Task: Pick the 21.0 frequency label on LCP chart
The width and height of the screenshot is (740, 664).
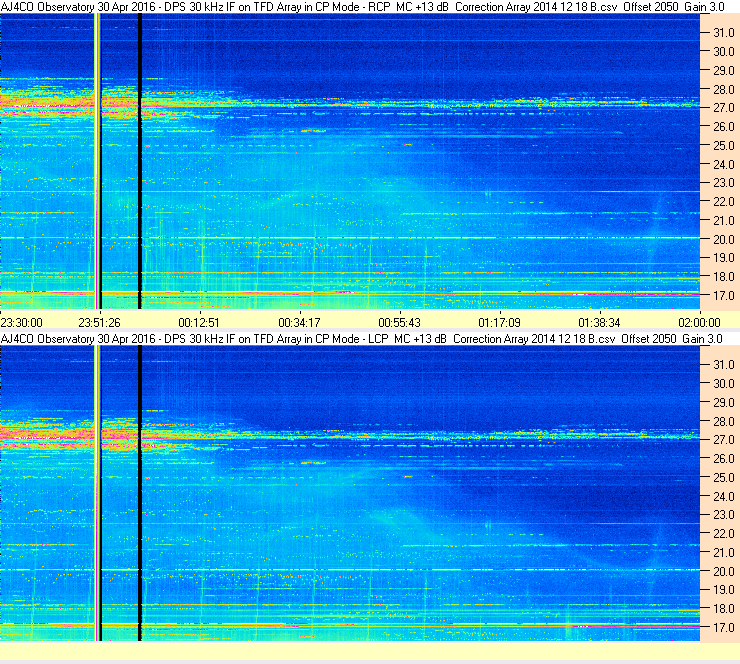Action: [724, 552]
